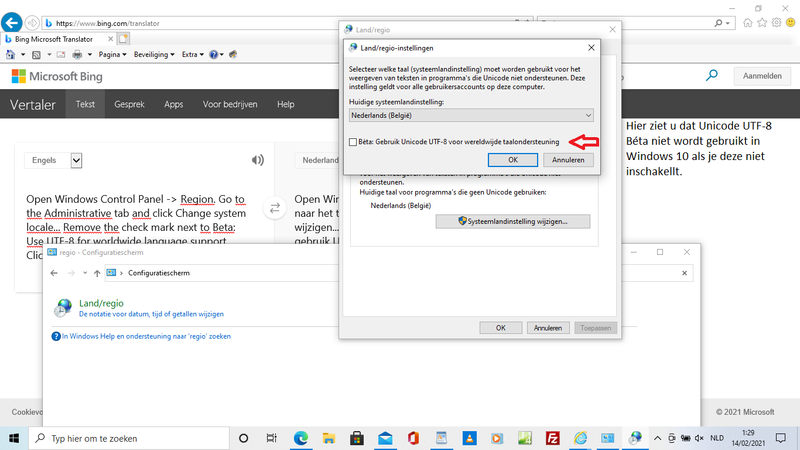Open the Voor bedrijven tab
Viewport: 800px width, 450px height.
[x=230, y=104]
